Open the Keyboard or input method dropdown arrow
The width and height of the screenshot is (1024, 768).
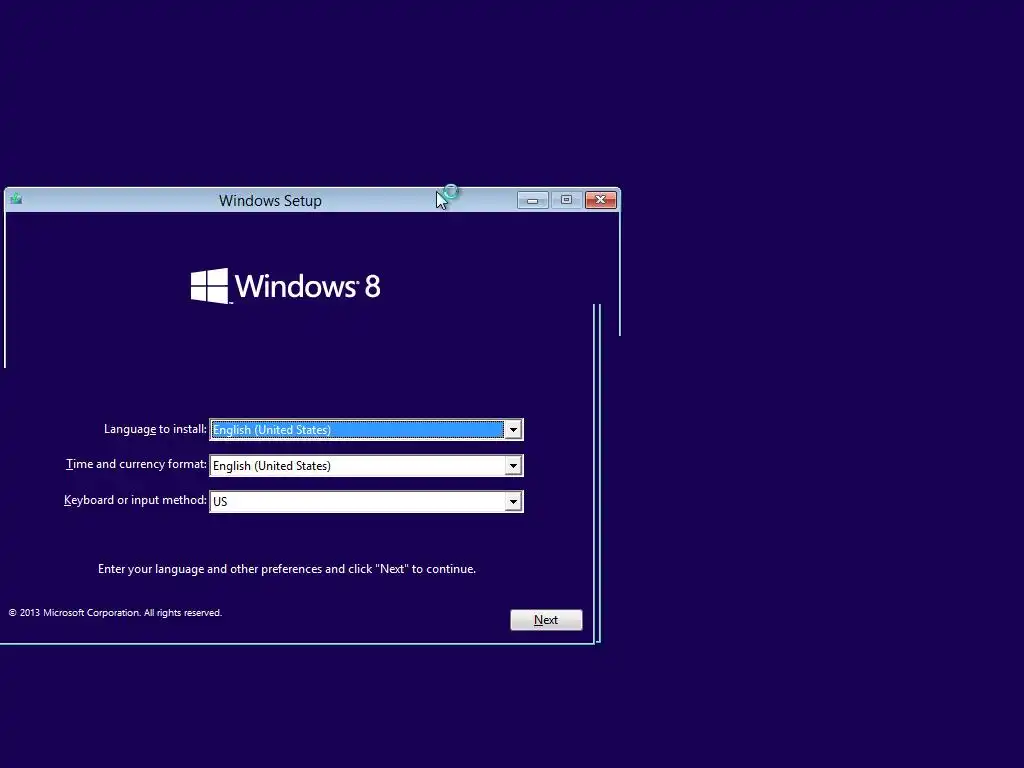(513, 502)
